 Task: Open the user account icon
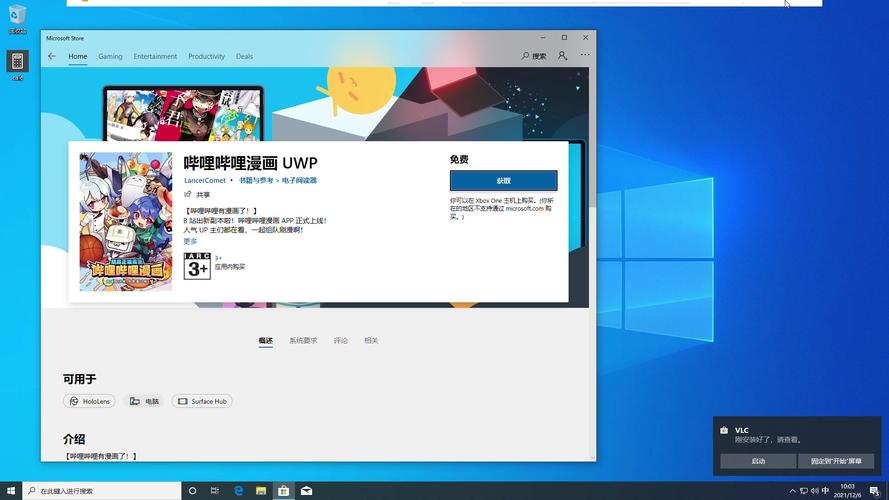pos(562,56)
